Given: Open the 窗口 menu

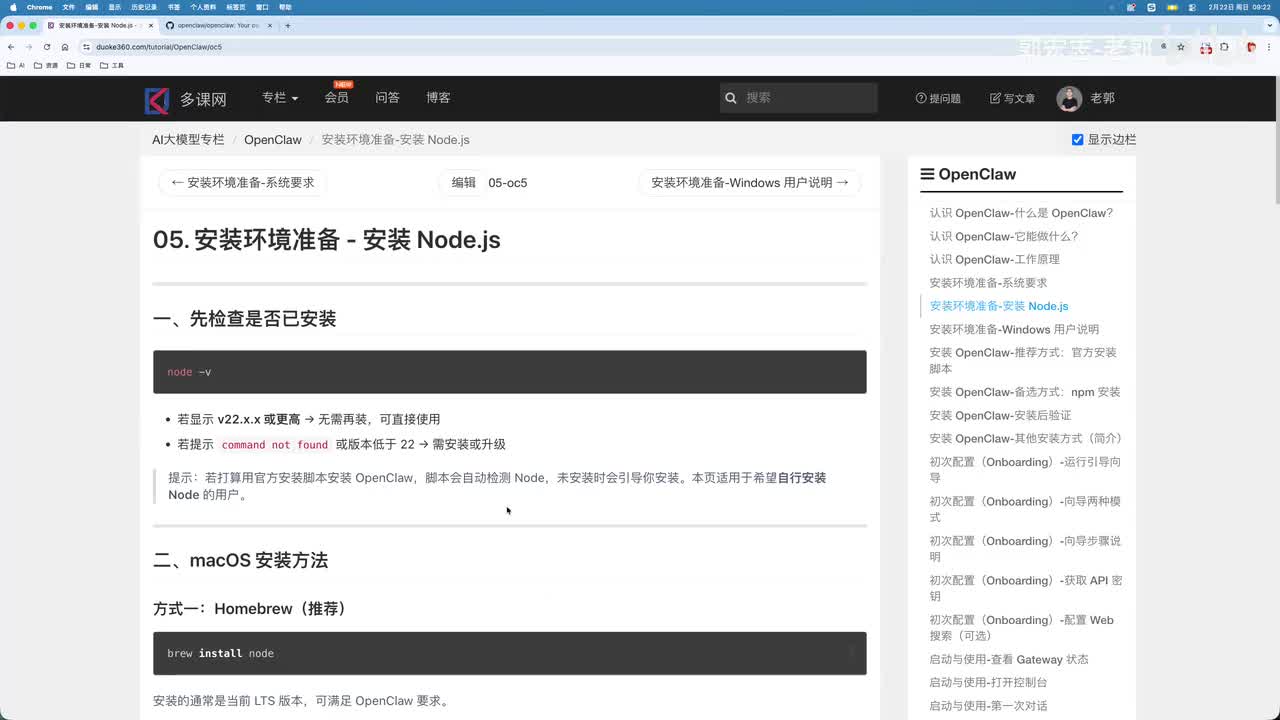Looking at the screenshot, I should coord(262,7).
